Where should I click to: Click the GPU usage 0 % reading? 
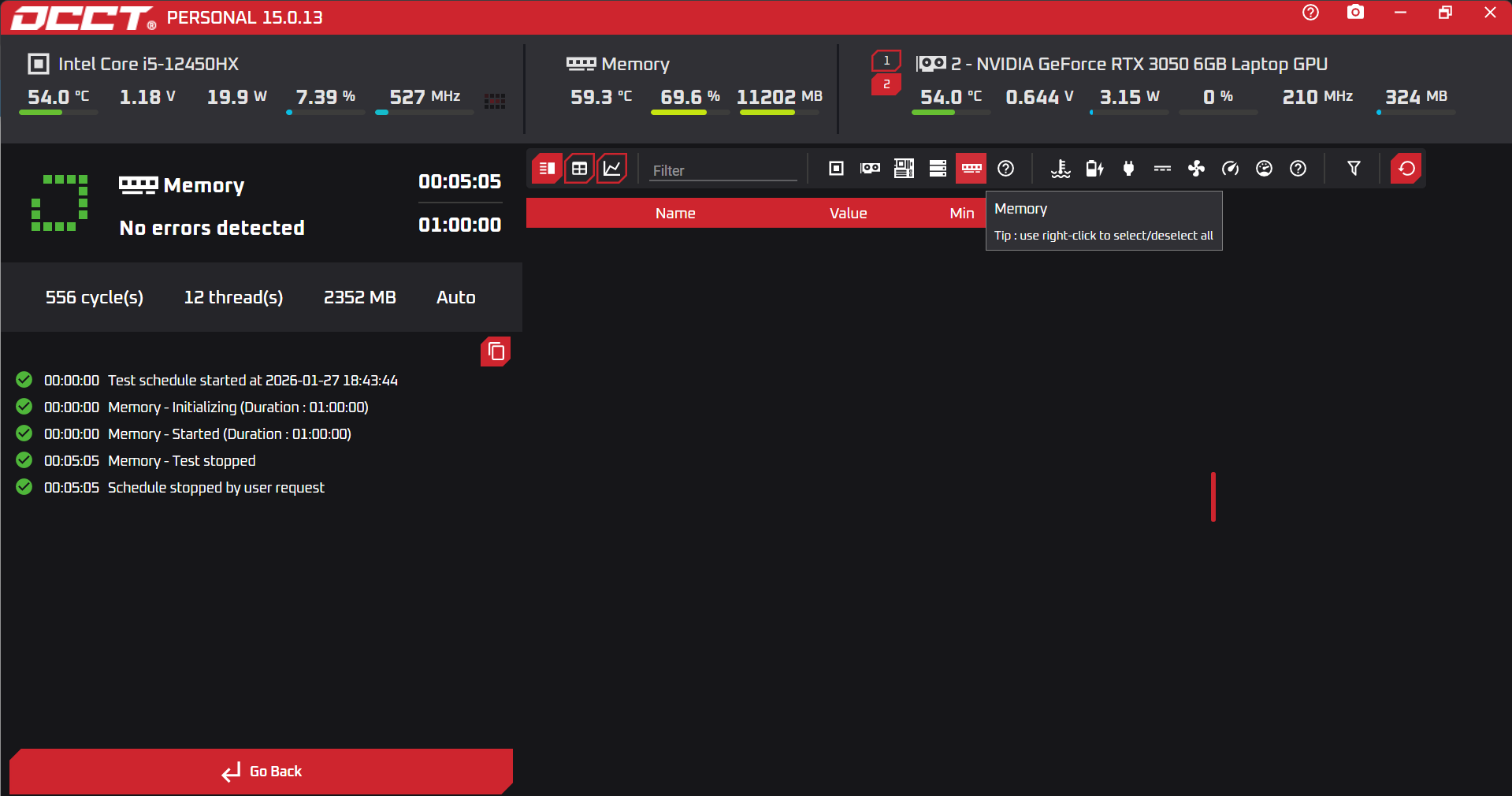click(x=1218, y=97)
